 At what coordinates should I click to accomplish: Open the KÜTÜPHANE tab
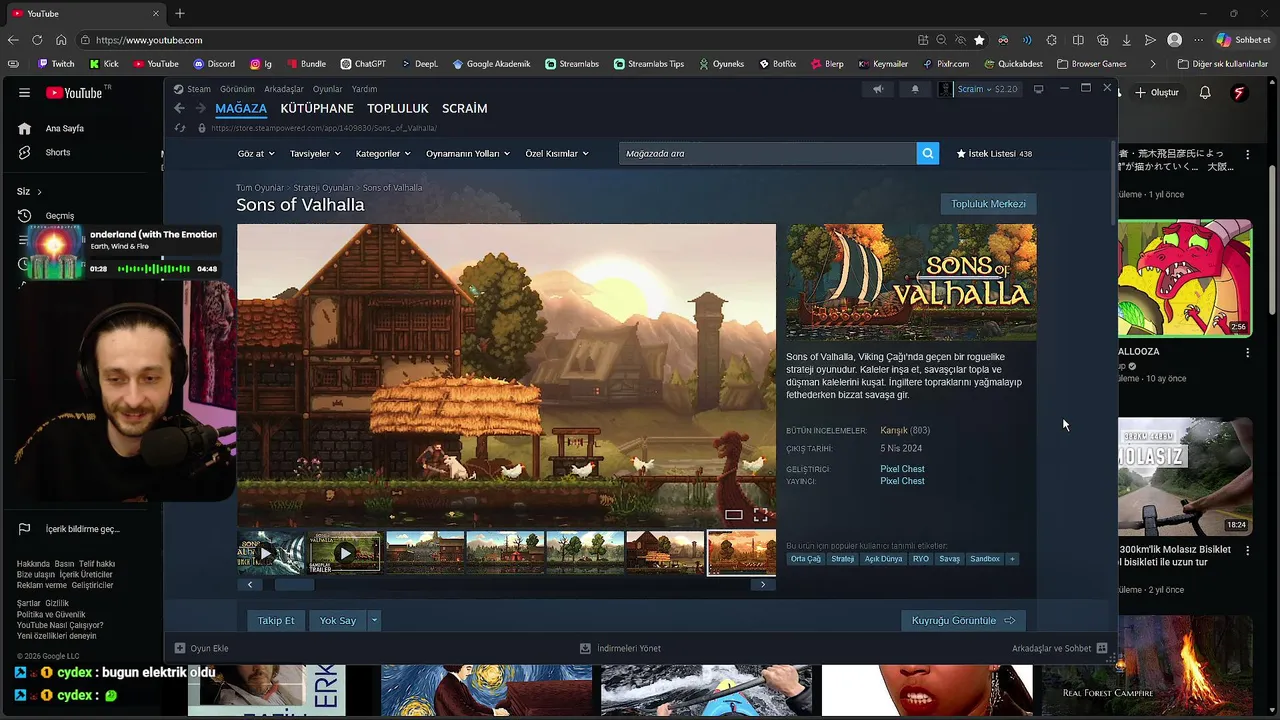tap(317, 108)
